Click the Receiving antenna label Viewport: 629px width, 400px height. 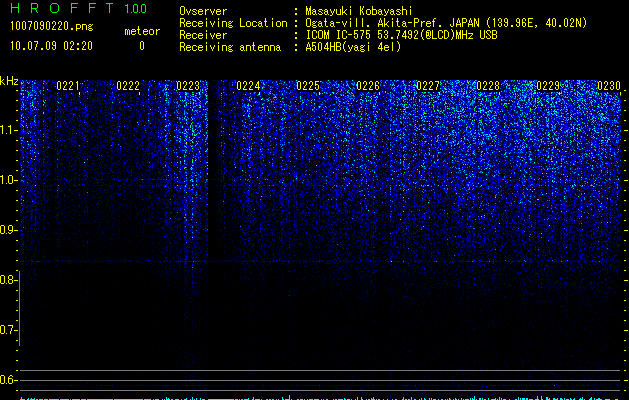tap(230, 47)
